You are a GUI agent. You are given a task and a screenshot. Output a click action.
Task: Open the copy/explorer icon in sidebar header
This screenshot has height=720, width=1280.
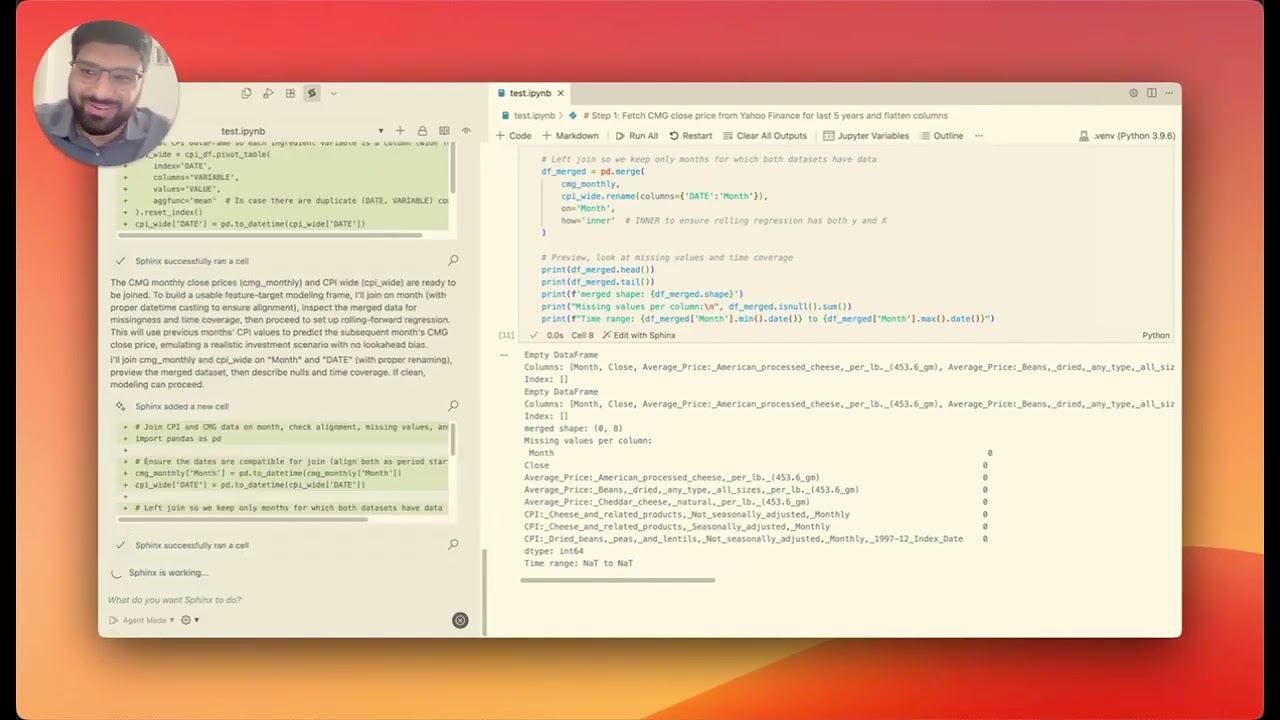pyautogui.click(x=246, y=93)
